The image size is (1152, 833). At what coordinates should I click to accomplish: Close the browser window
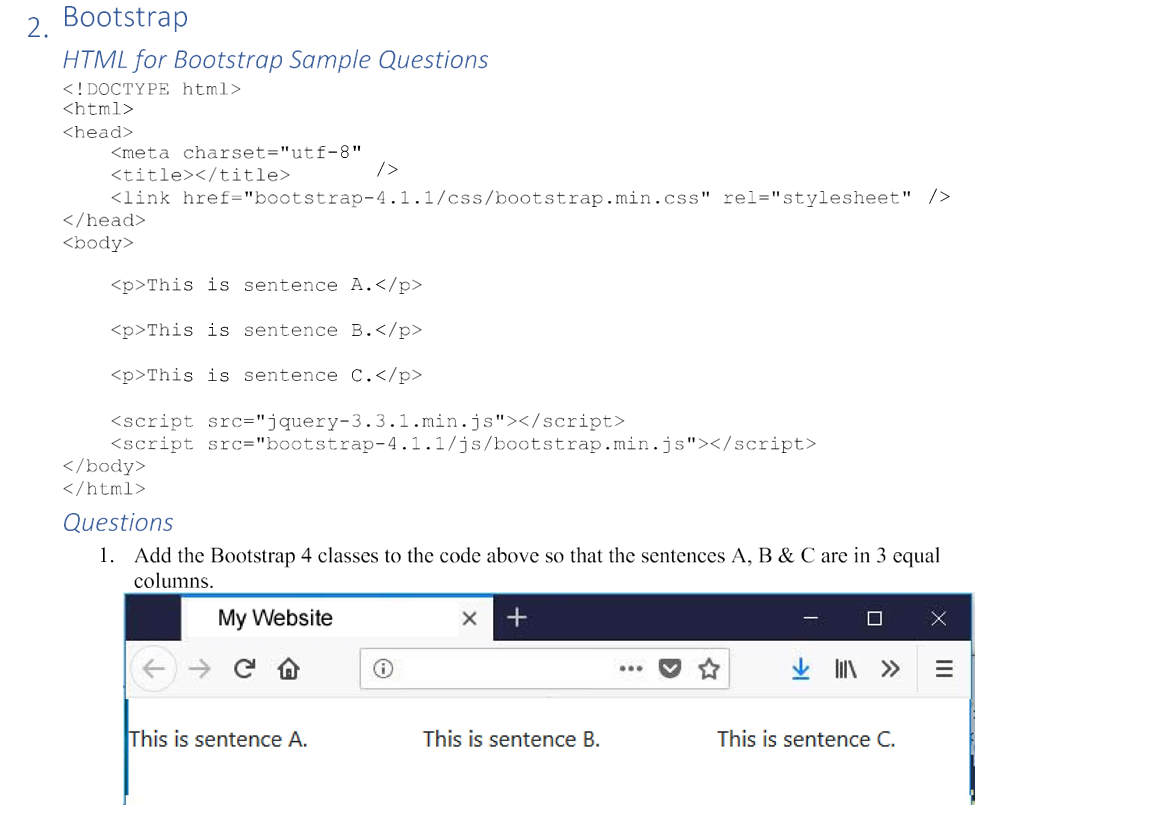point(938,619)
